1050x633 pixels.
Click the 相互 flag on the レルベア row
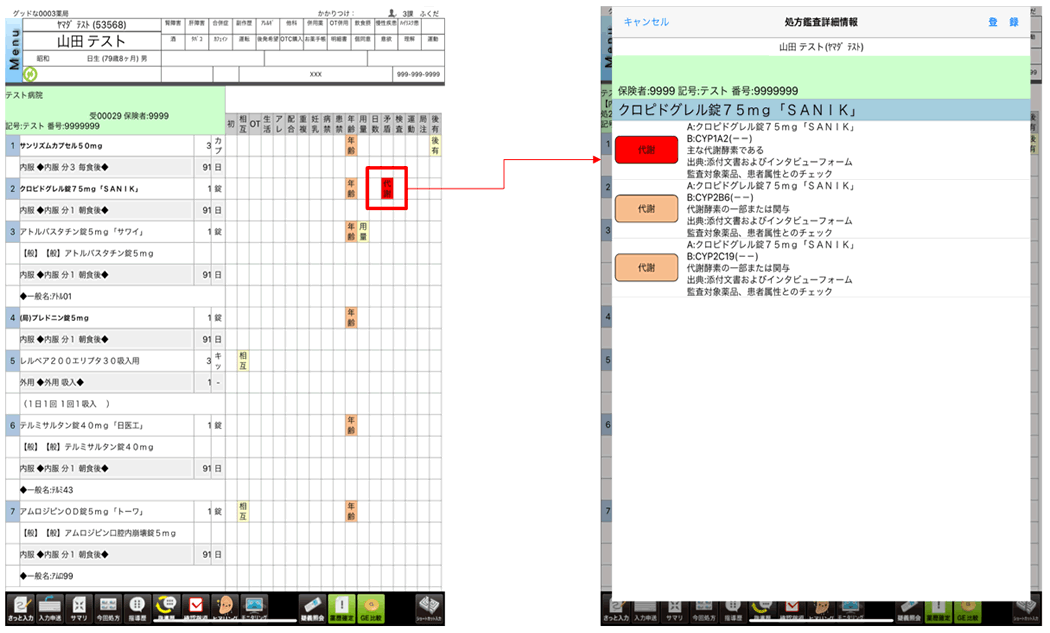click(243, 360)
